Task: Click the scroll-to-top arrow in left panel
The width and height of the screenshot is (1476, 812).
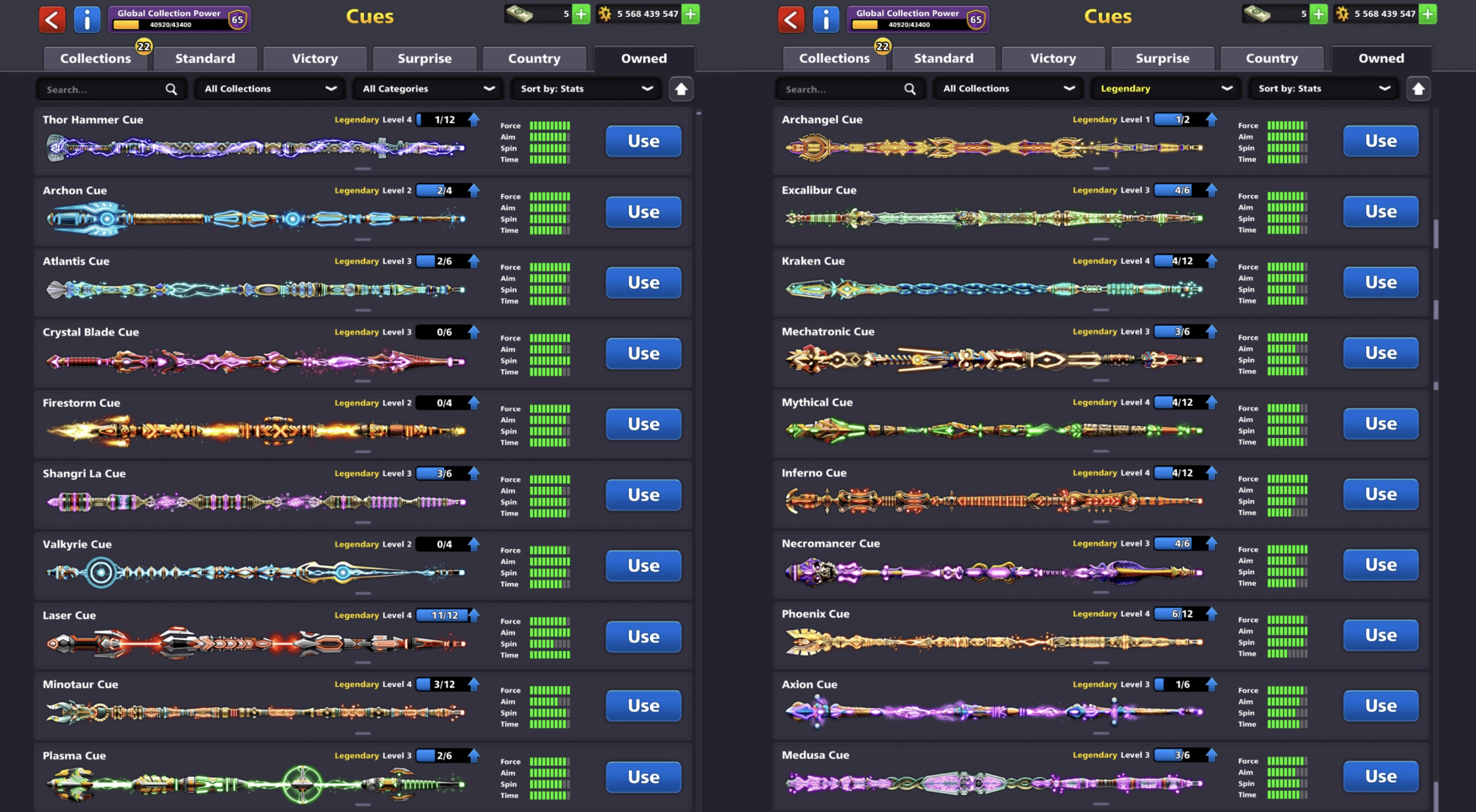Action: [681, 89]
